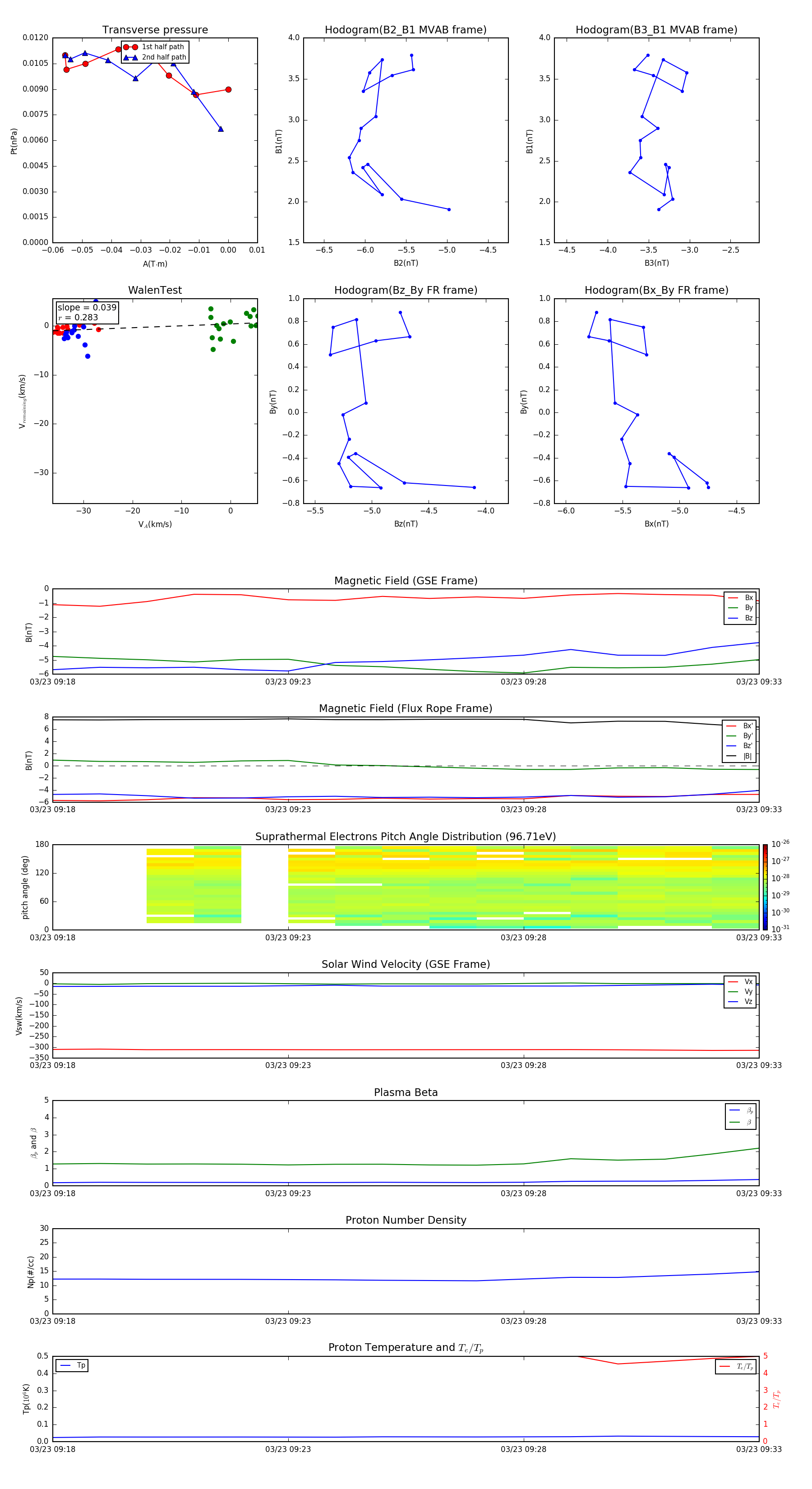Click 'Bz' in the GSE magnetic field legend
812x1489 pixels.
[x=740, y=618]
